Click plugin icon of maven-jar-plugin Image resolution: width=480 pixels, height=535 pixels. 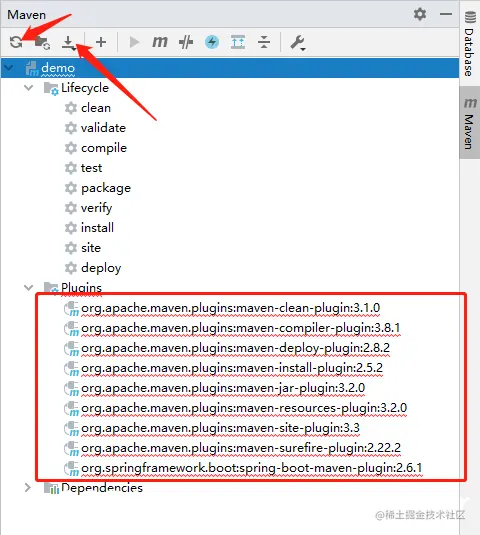pyautogui.click(x=71, y=389)
